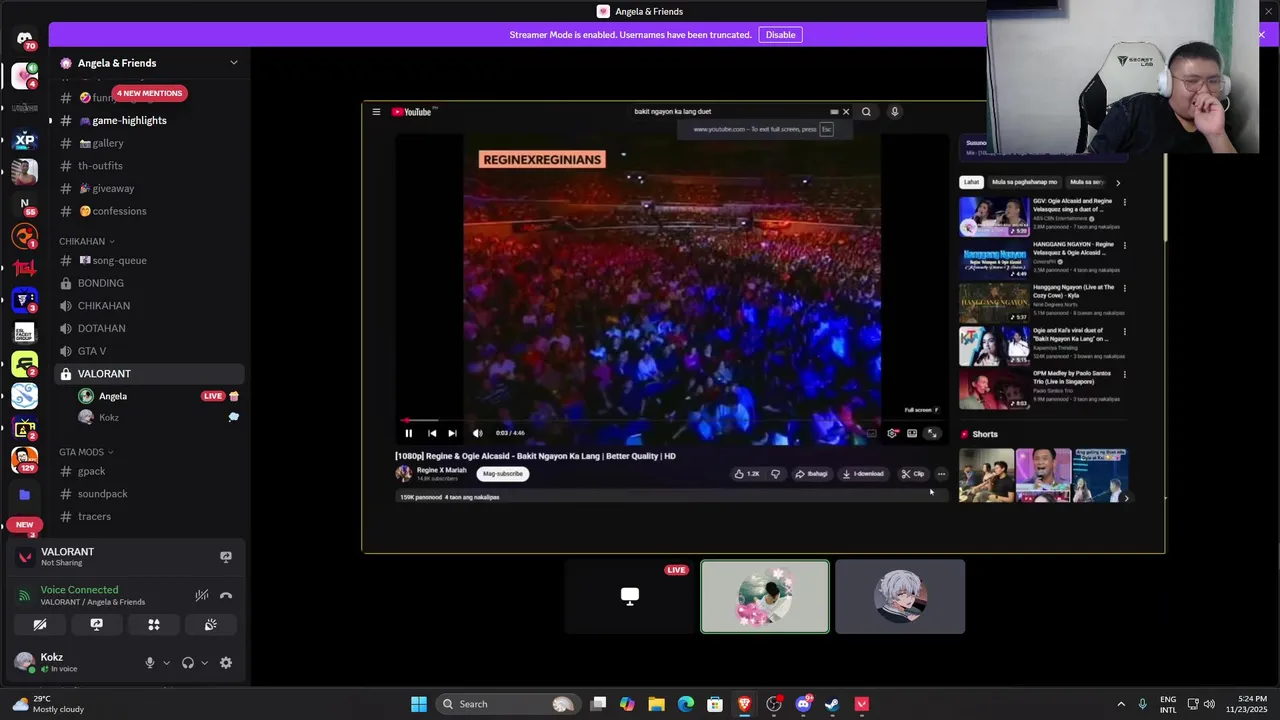Viewport: 1280px width, 720px height.
Task: Toggle subtitles in YouTube player
Action: coord(872,433)
